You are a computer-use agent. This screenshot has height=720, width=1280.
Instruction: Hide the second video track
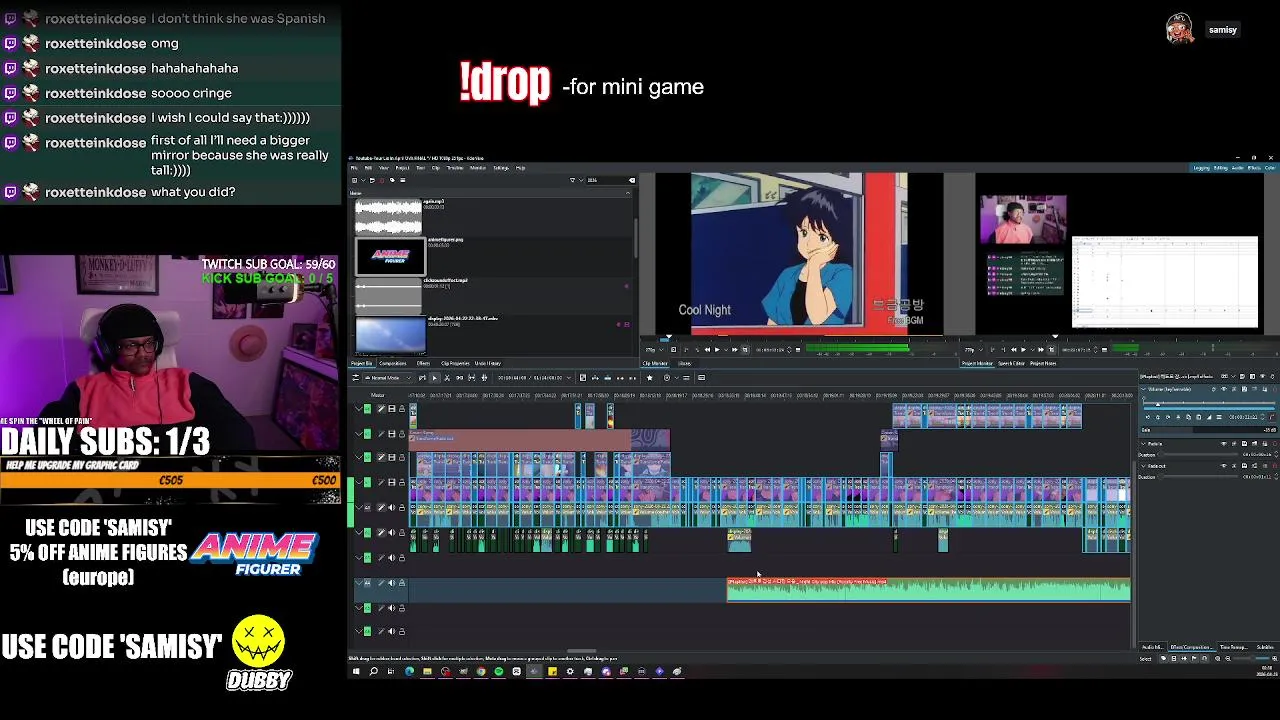tap(391, 433)
